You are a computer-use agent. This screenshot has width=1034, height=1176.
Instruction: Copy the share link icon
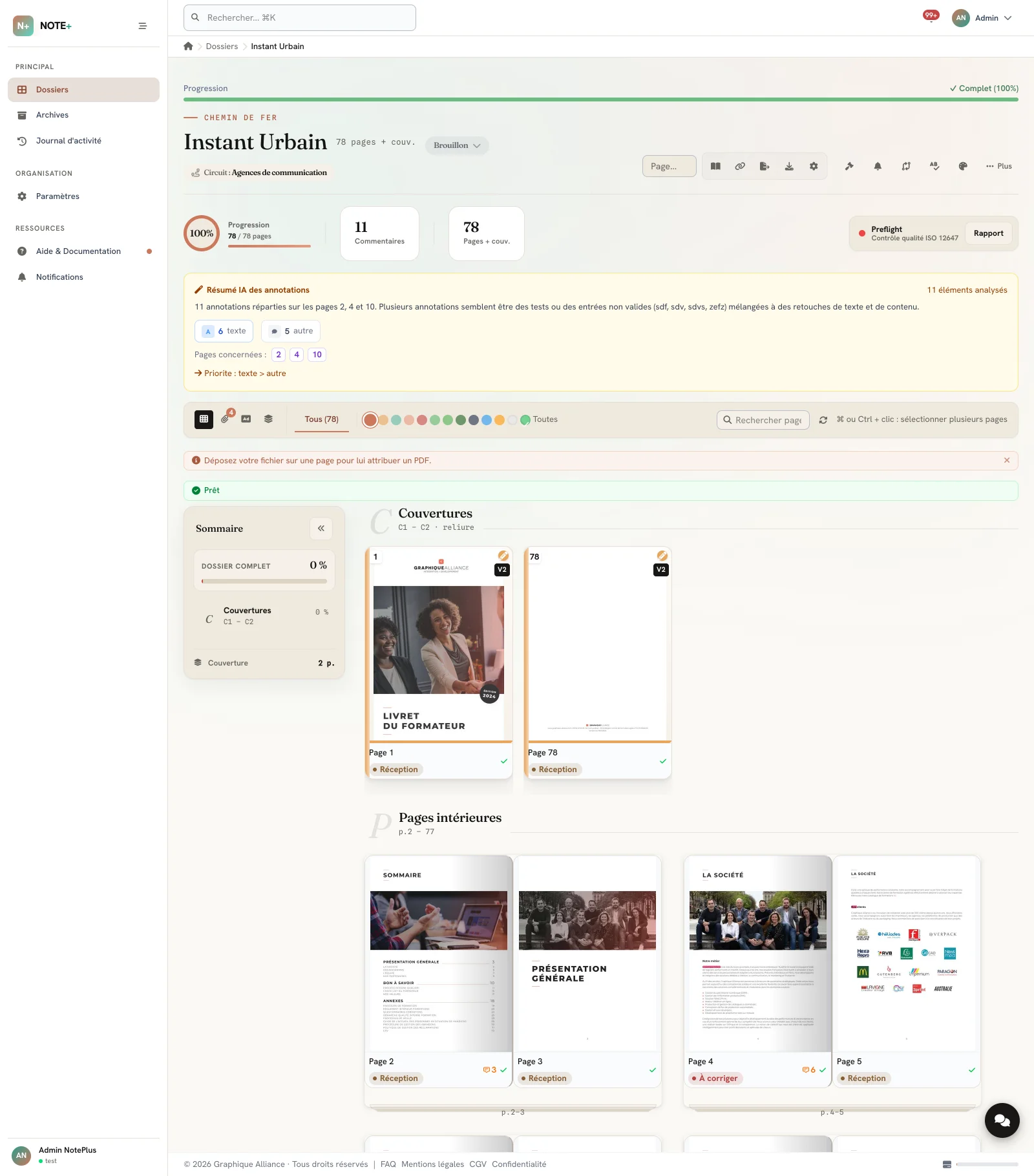coord(740,166)
